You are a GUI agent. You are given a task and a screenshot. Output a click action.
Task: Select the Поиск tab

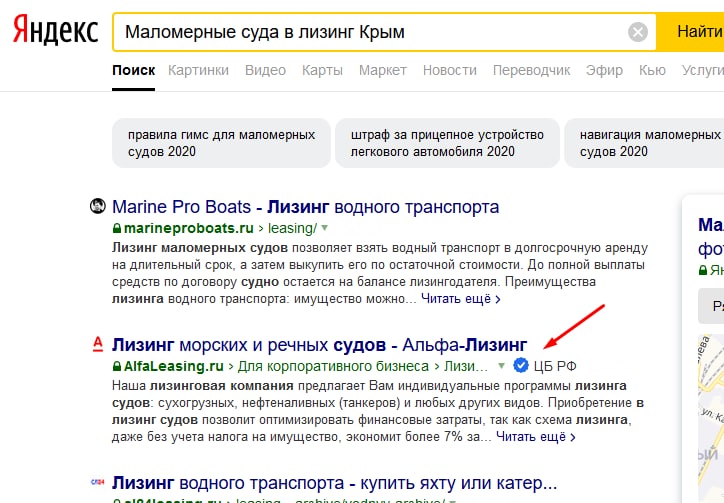pyautogui.click(x=133, y=70)
